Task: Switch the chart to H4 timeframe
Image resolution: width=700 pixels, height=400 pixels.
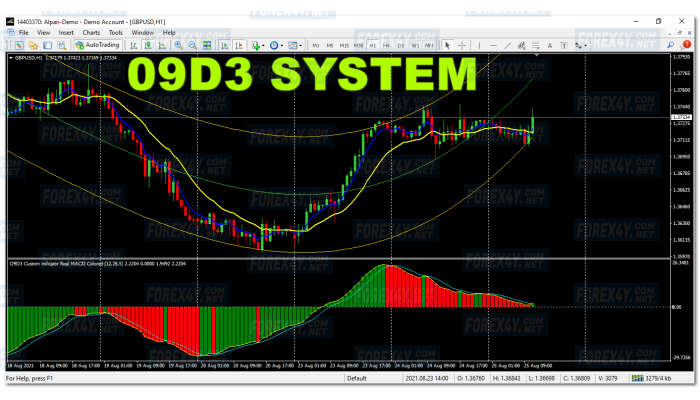Action: 387,45
